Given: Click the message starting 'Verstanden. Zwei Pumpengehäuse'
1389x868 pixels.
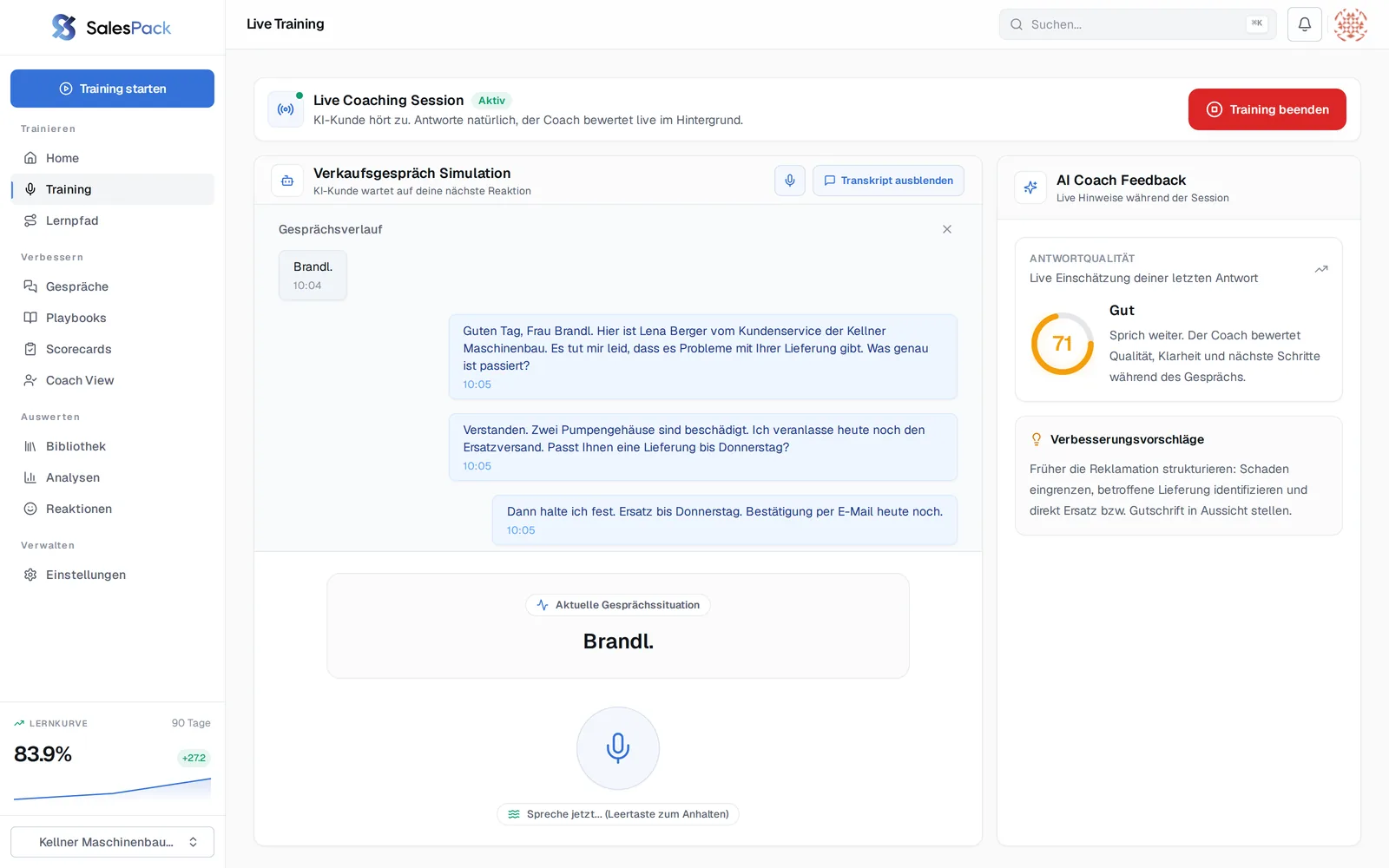Looking at the screenshot, I should [703, 447].
